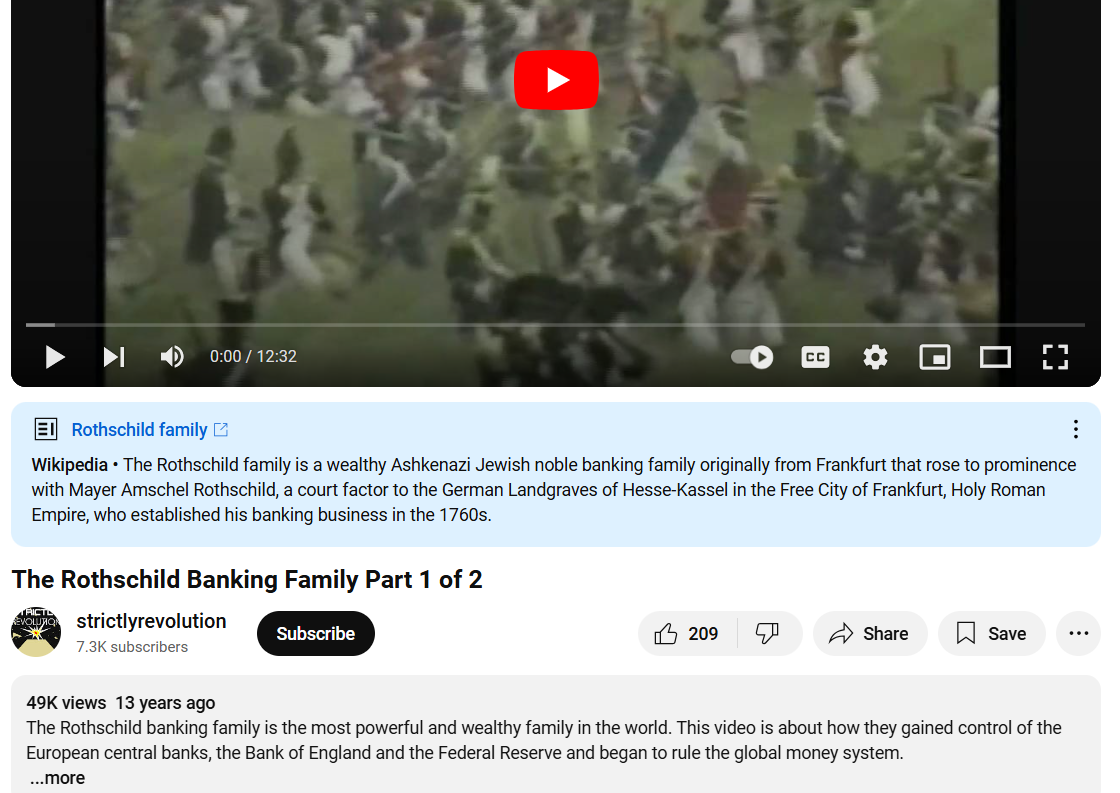Dislike the video with thumbs down
The image size is (1120, 793).
pyautogui.click(x=767, y=634)
